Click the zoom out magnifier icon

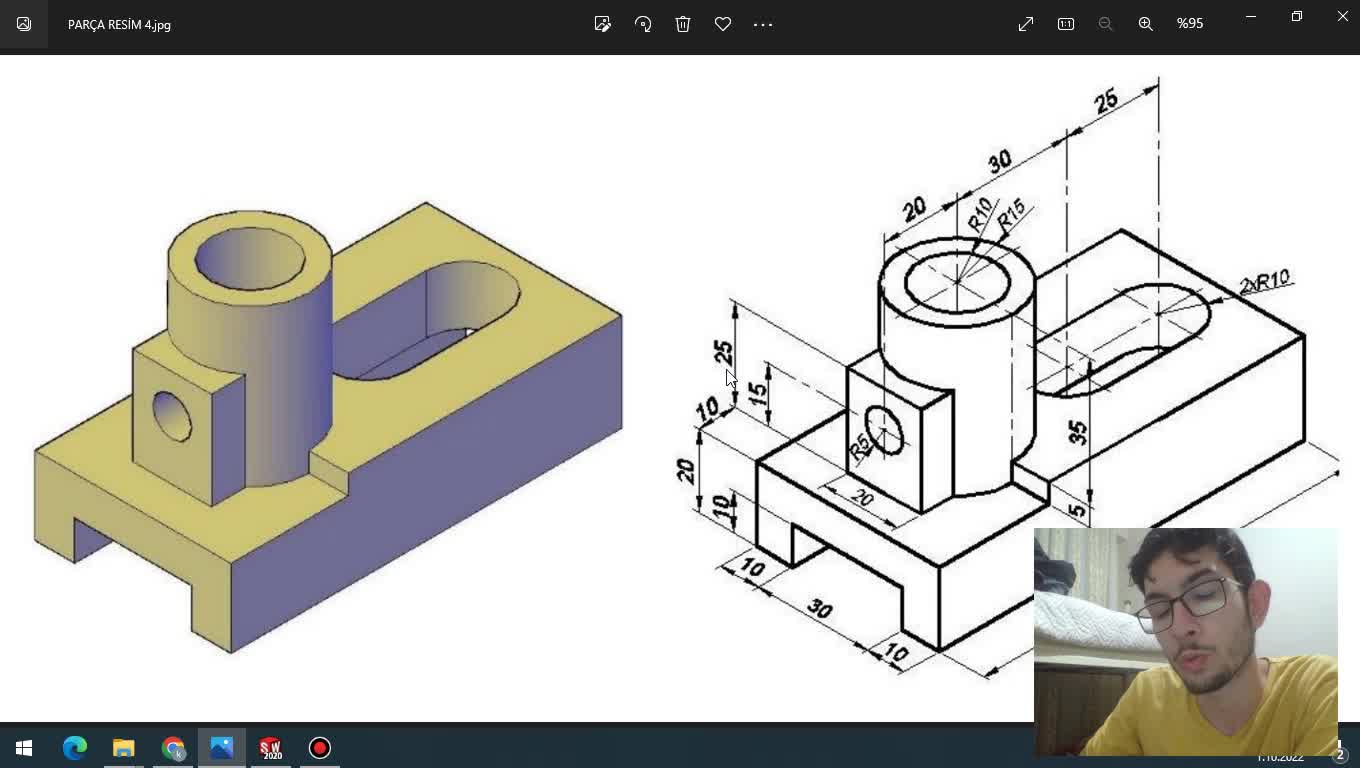tap(1106, 24)
